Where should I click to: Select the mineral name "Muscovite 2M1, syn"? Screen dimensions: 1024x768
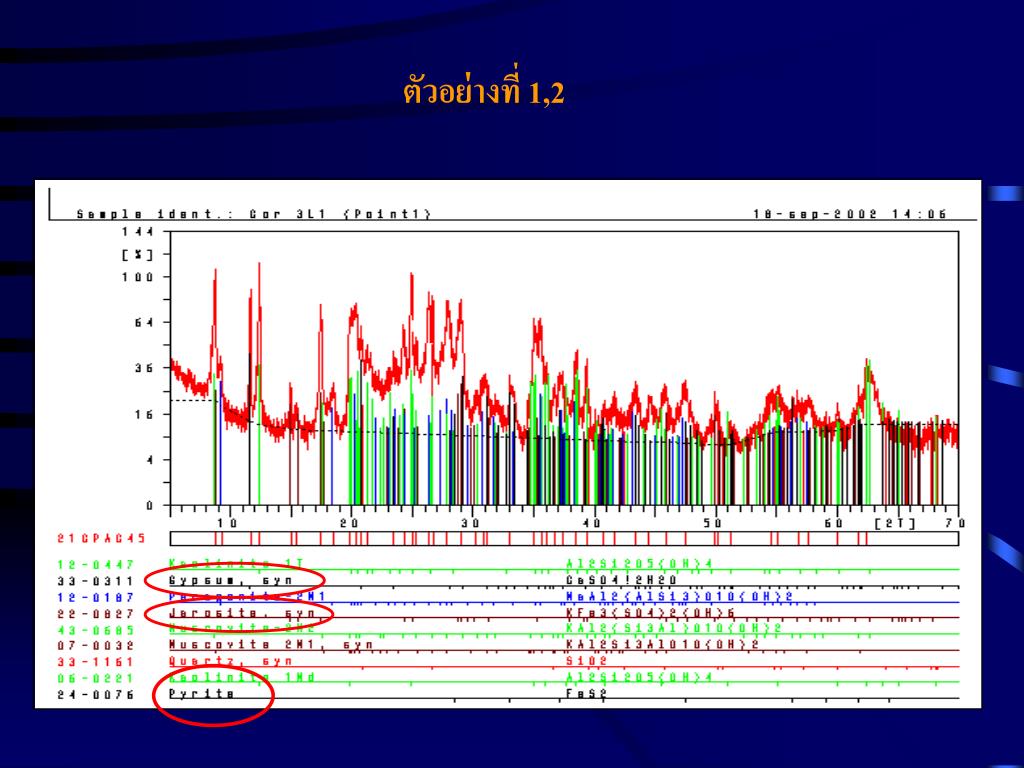click(x=271, y=645)
